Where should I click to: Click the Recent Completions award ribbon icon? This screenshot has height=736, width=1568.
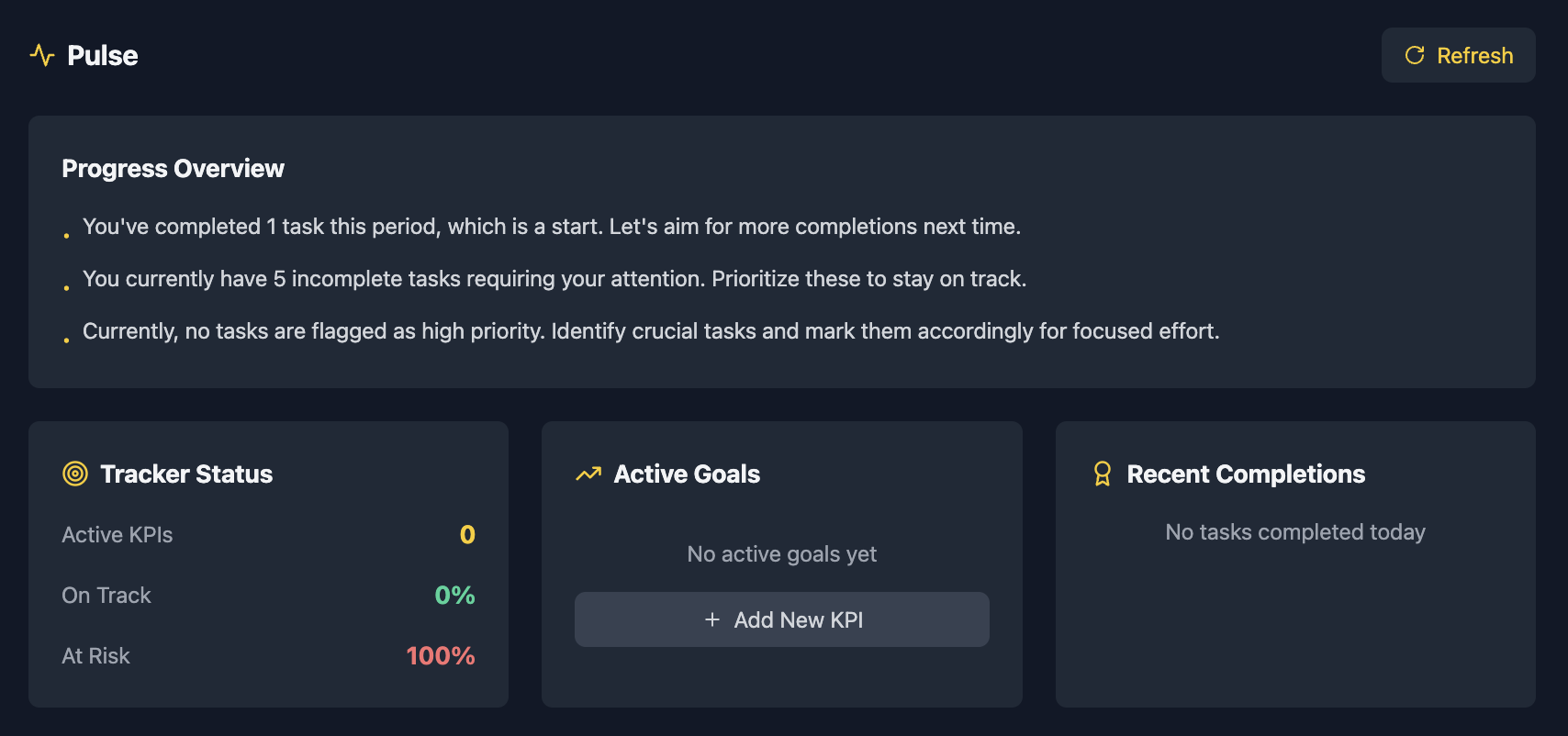click(x=1103, y=474)
